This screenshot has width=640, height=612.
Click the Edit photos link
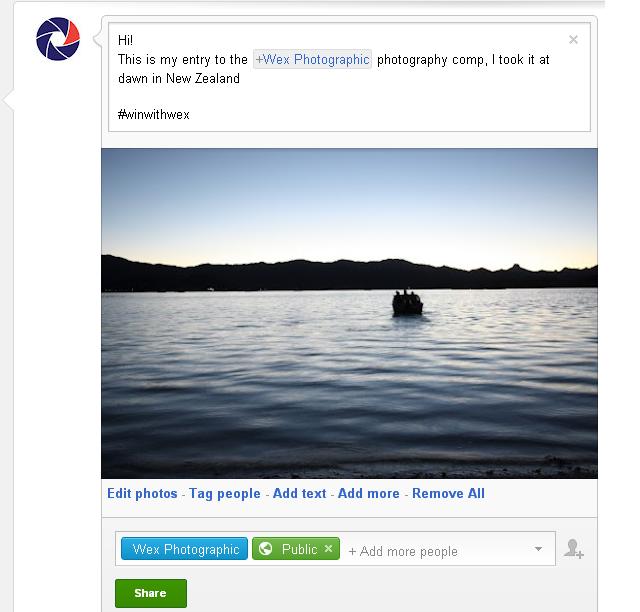point(142,494)
